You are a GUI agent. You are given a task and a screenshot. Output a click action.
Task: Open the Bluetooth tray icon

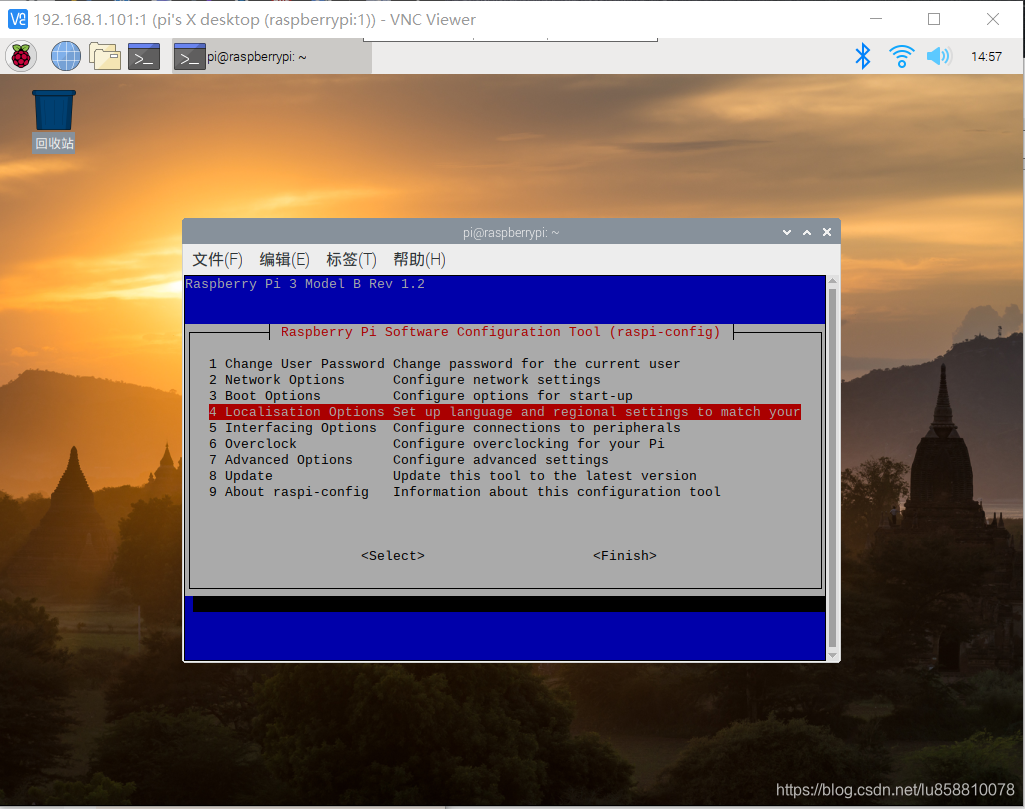863,56
